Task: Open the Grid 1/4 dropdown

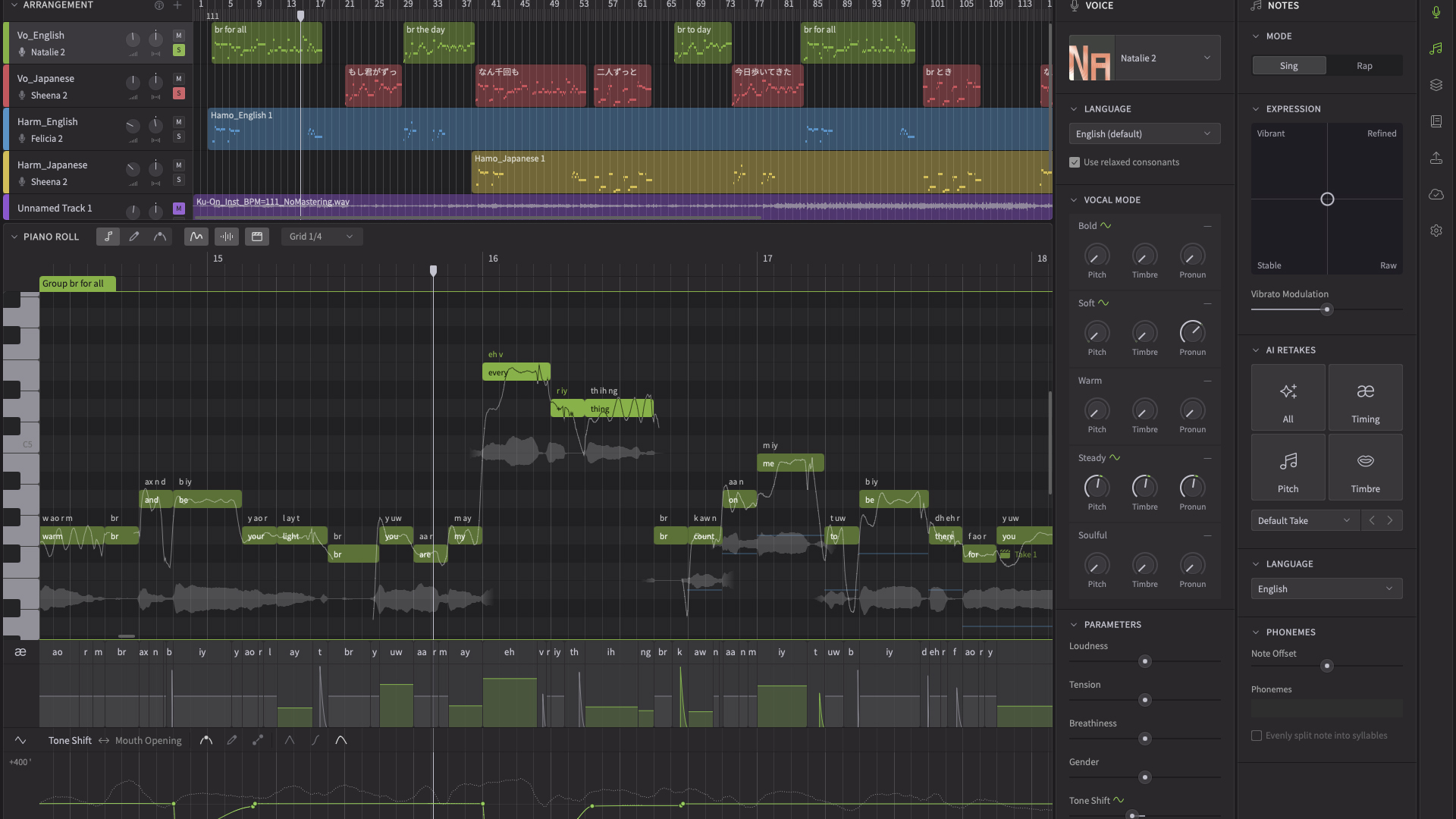Action: point(322,237)
